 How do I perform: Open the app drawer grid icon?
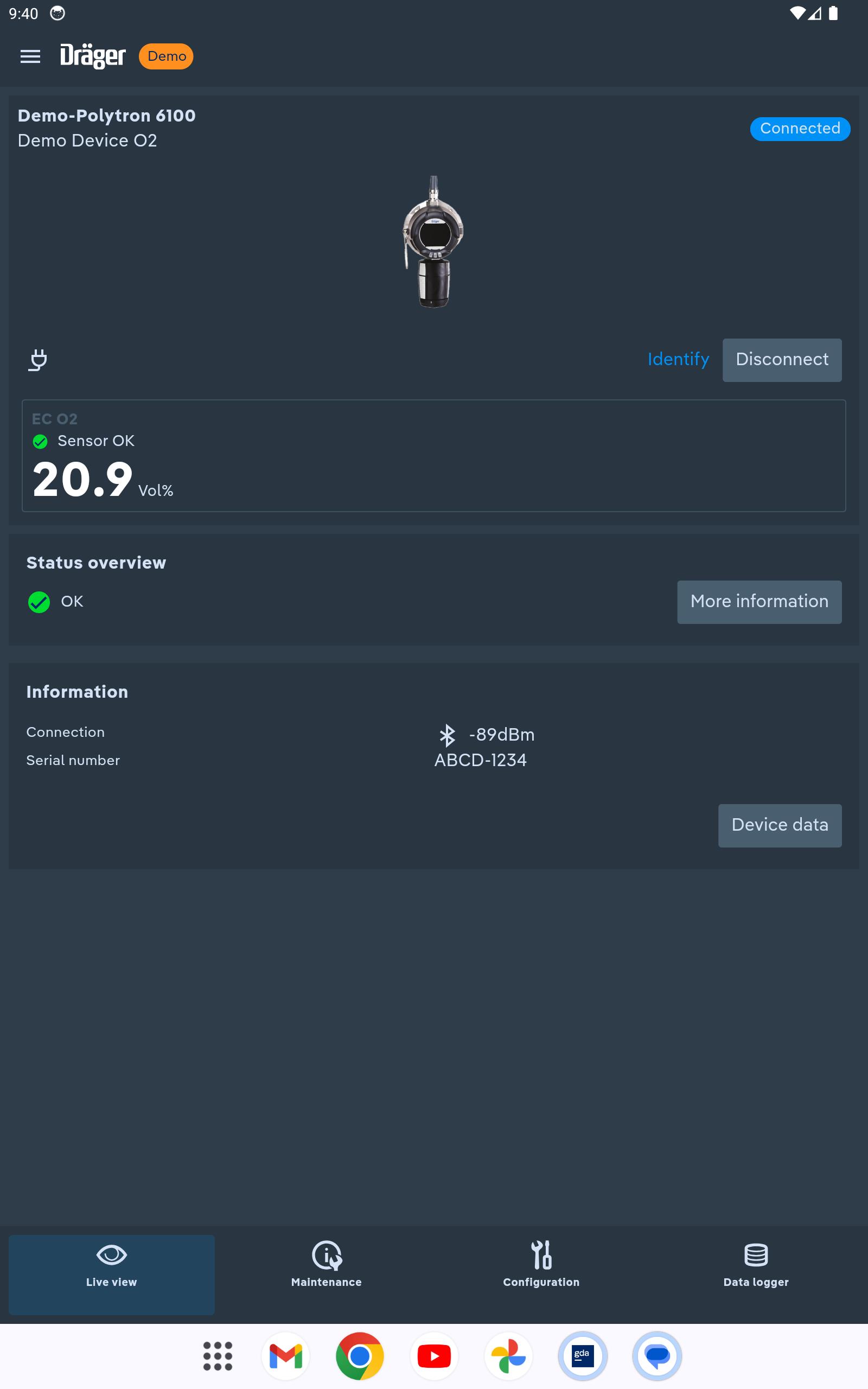click(218, 1356)
